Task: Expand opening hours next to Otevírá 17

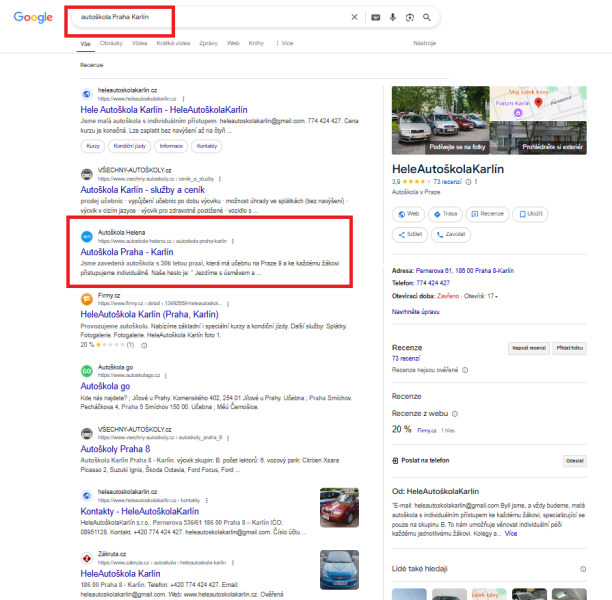Action: (496, 297)
